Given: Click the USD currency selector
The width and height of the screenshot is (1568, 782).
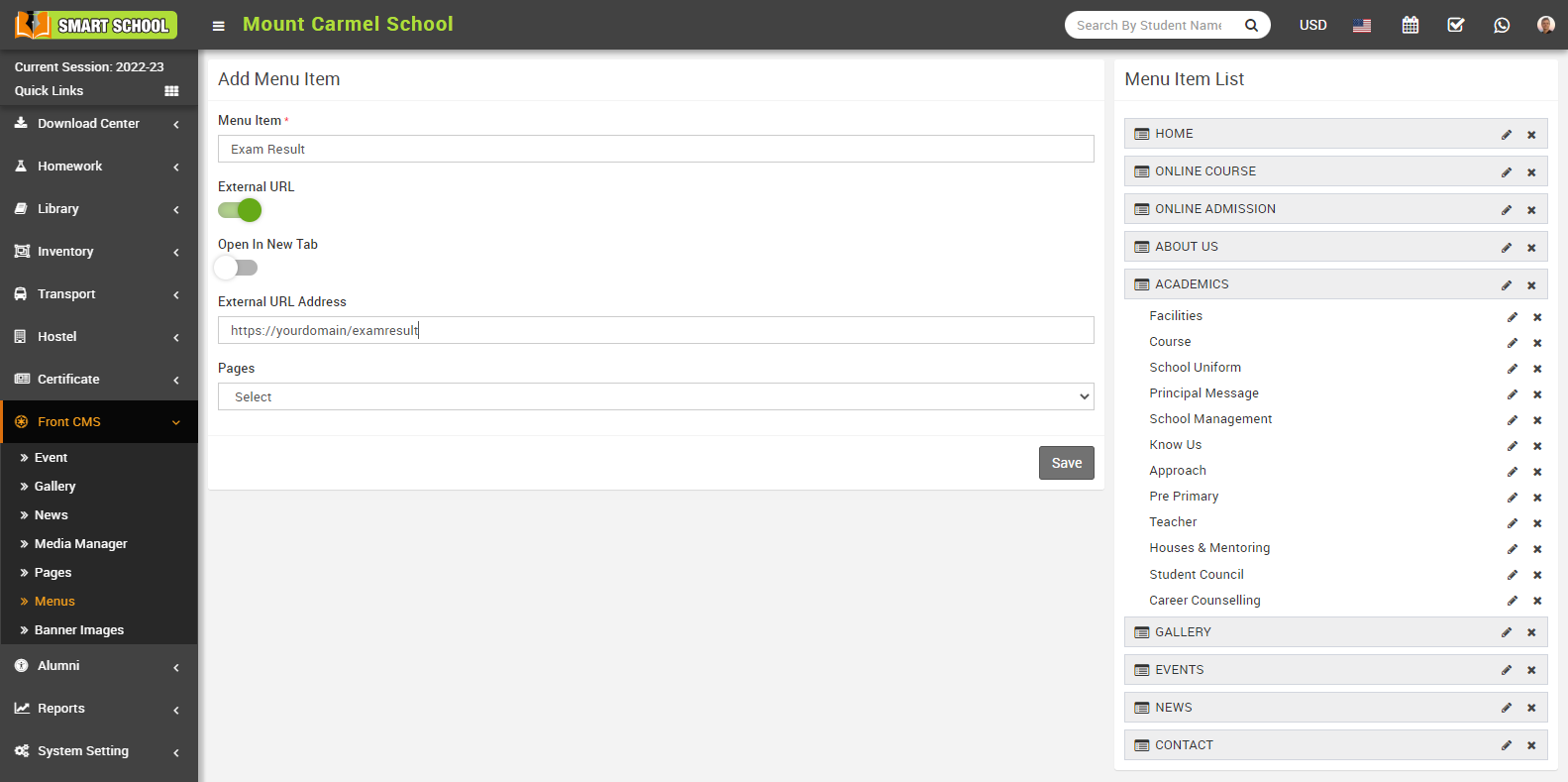Looking at the screenshot, I should pos(1312,25).
